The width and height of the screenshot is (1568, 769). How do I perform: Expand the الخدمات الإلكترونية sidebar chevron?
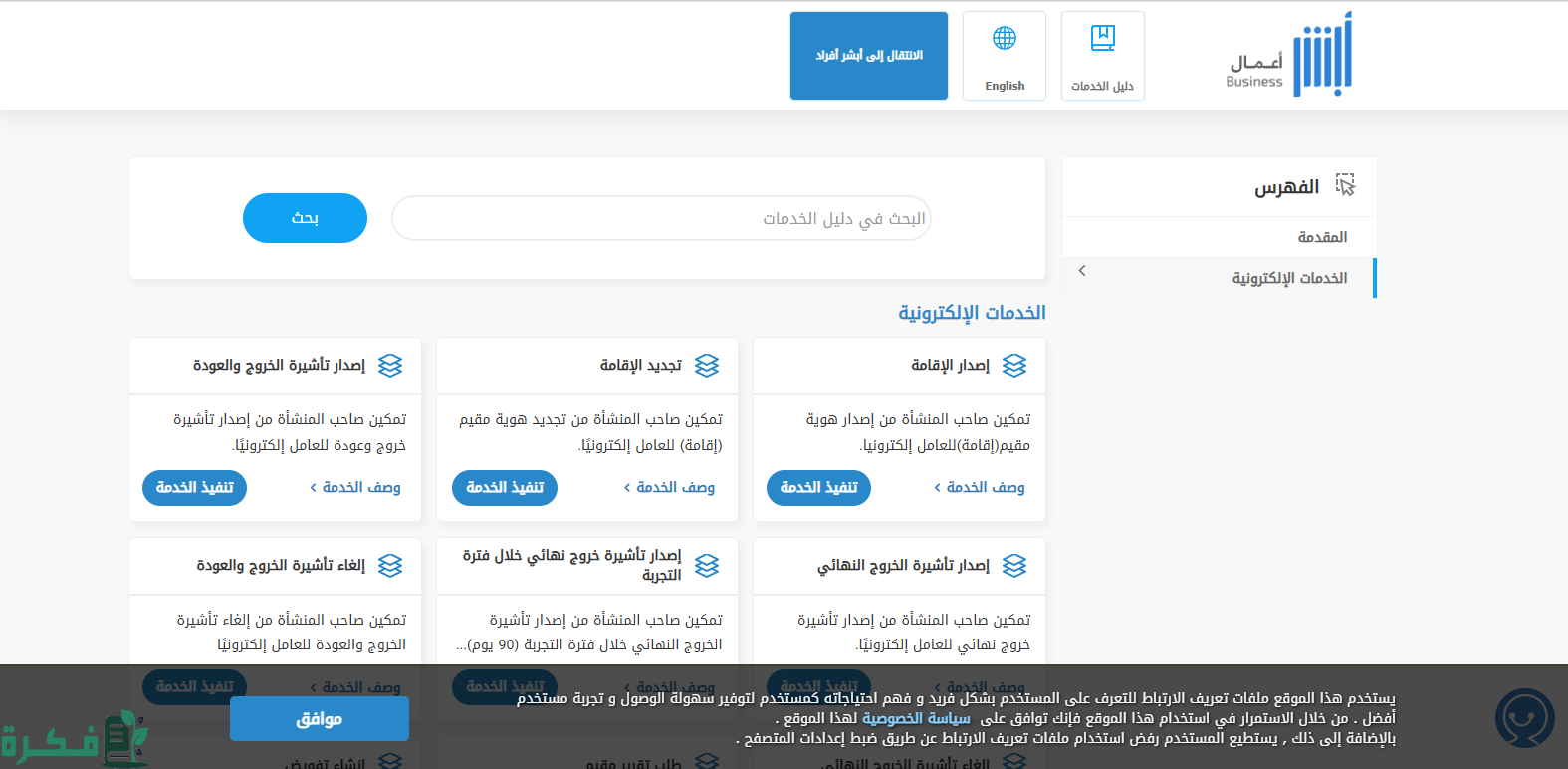[1082, 271]
